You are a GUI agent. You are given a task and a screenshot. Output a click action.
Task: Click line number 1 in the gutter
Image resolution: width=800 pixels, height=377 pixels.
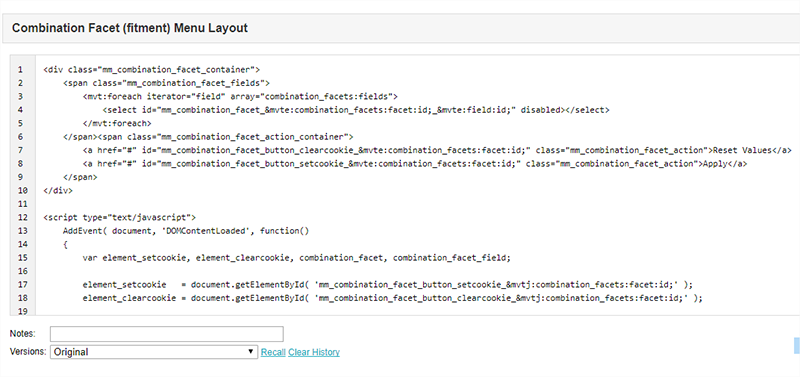tap(20, 69)
